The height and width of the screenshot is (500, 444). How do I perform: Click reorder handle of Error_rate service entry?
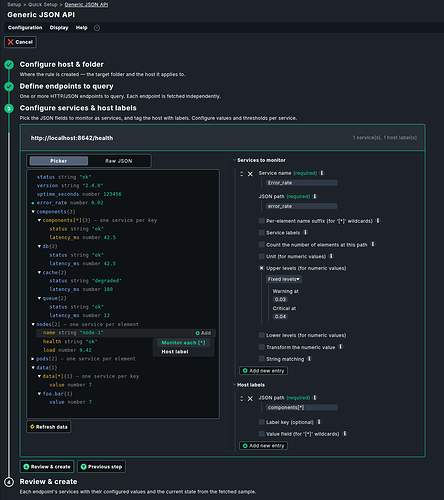242,174
